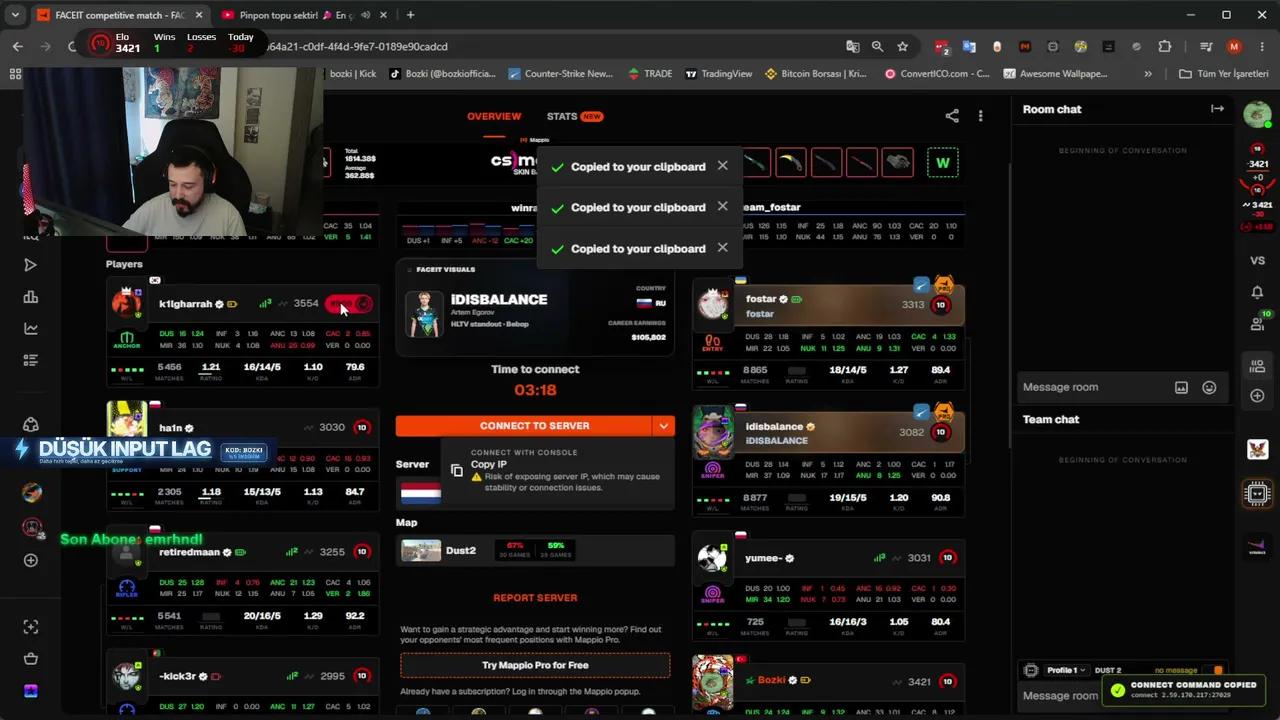Click the image upload icon in Room chat
Image resolution: width=1280 pixels, height=720 pixels.
[1181, 387]
